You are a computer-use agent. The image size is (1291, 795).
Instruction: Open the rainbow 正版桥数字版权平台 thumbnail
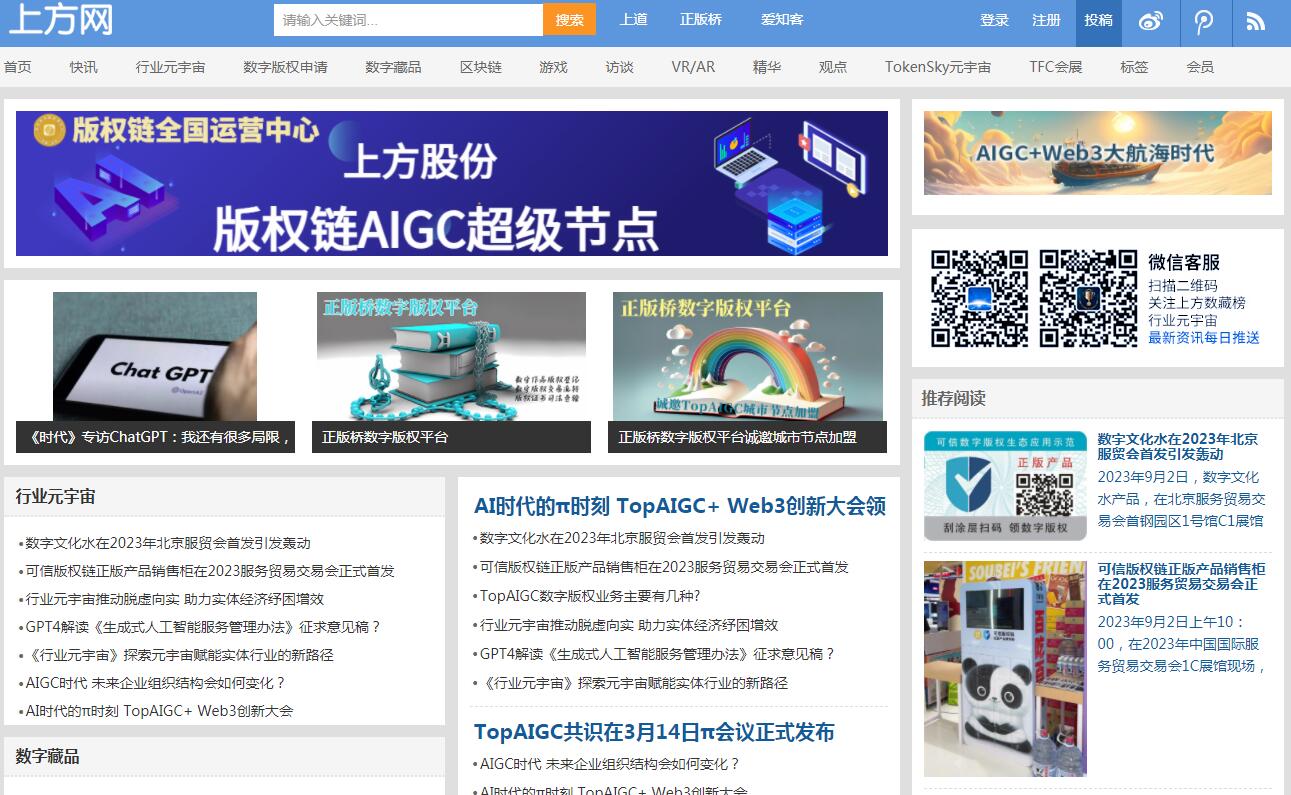pos(748,356)
